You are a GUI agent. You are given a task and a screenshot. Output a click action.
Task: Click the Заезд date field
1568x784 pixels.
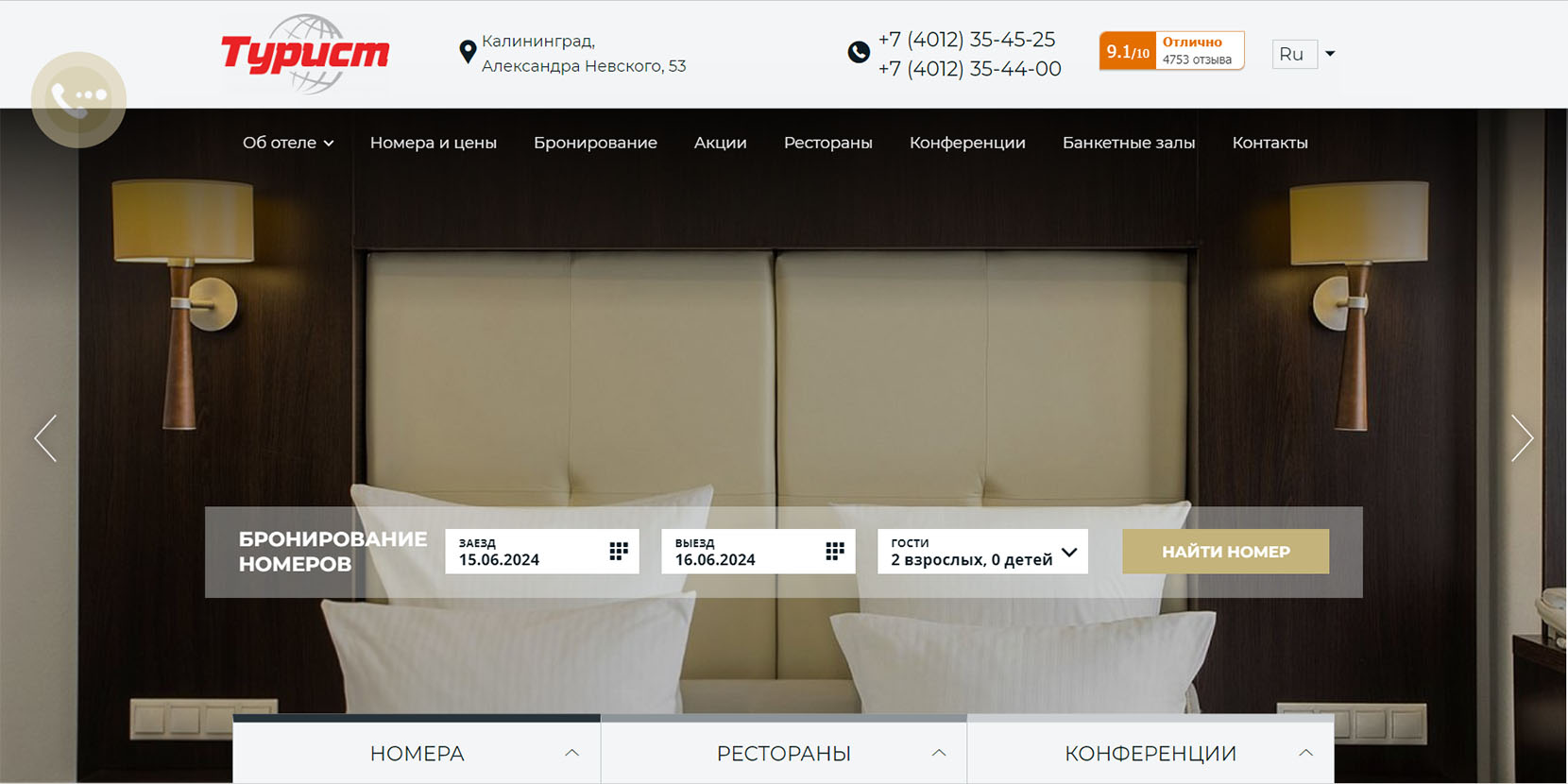(x=542, y=552)
